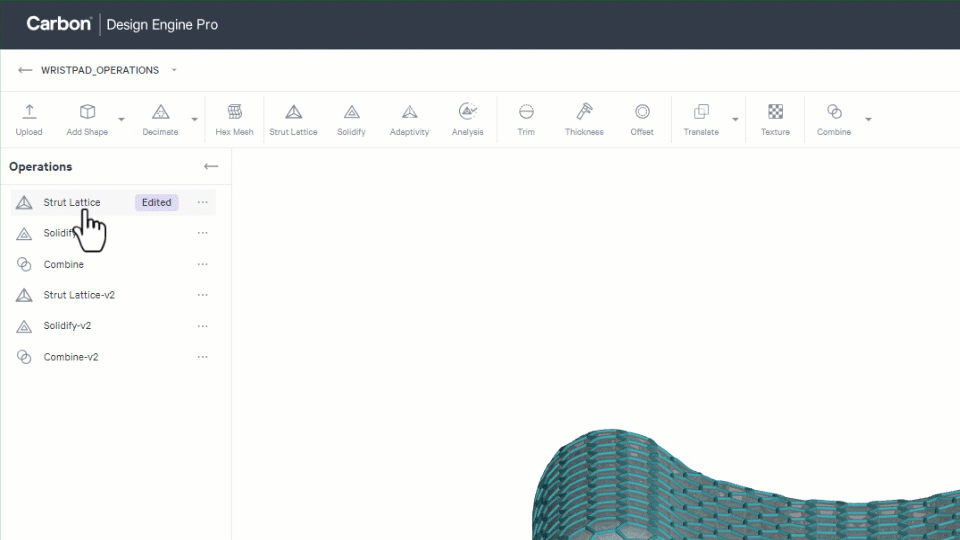
Task: Open the more options for Solidify-v2
Action: [x=203, y=326]
